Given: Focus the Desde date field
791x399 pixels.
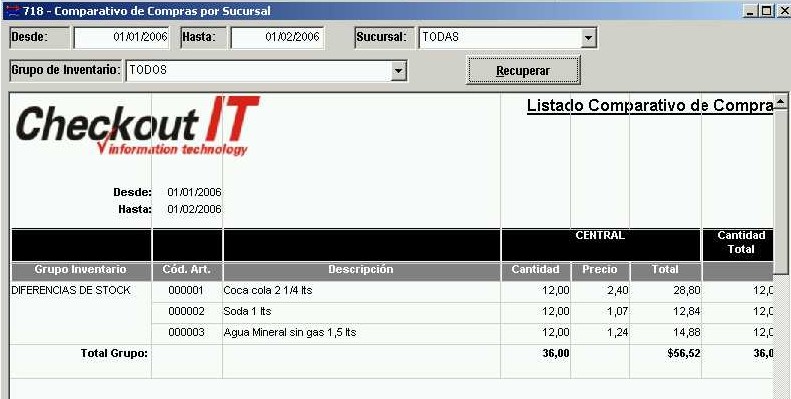Looking at the screenshot, I should [x=122, y=37].
